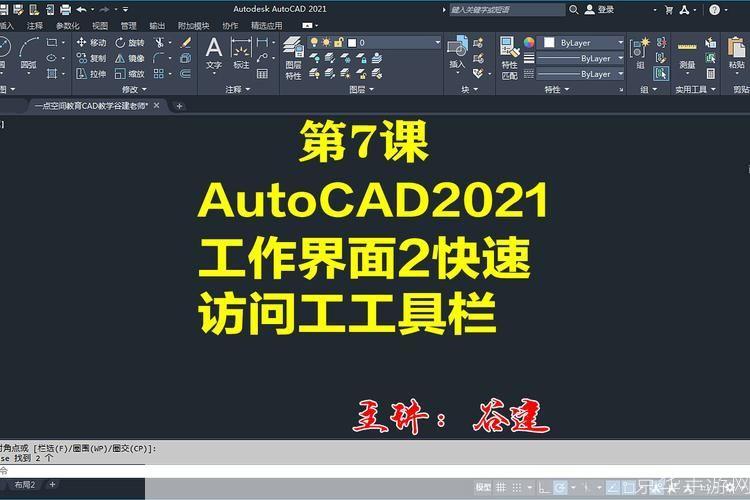
Task: Customize Quick Access Toolbar dropdown arrow
Action: [125, 9]
